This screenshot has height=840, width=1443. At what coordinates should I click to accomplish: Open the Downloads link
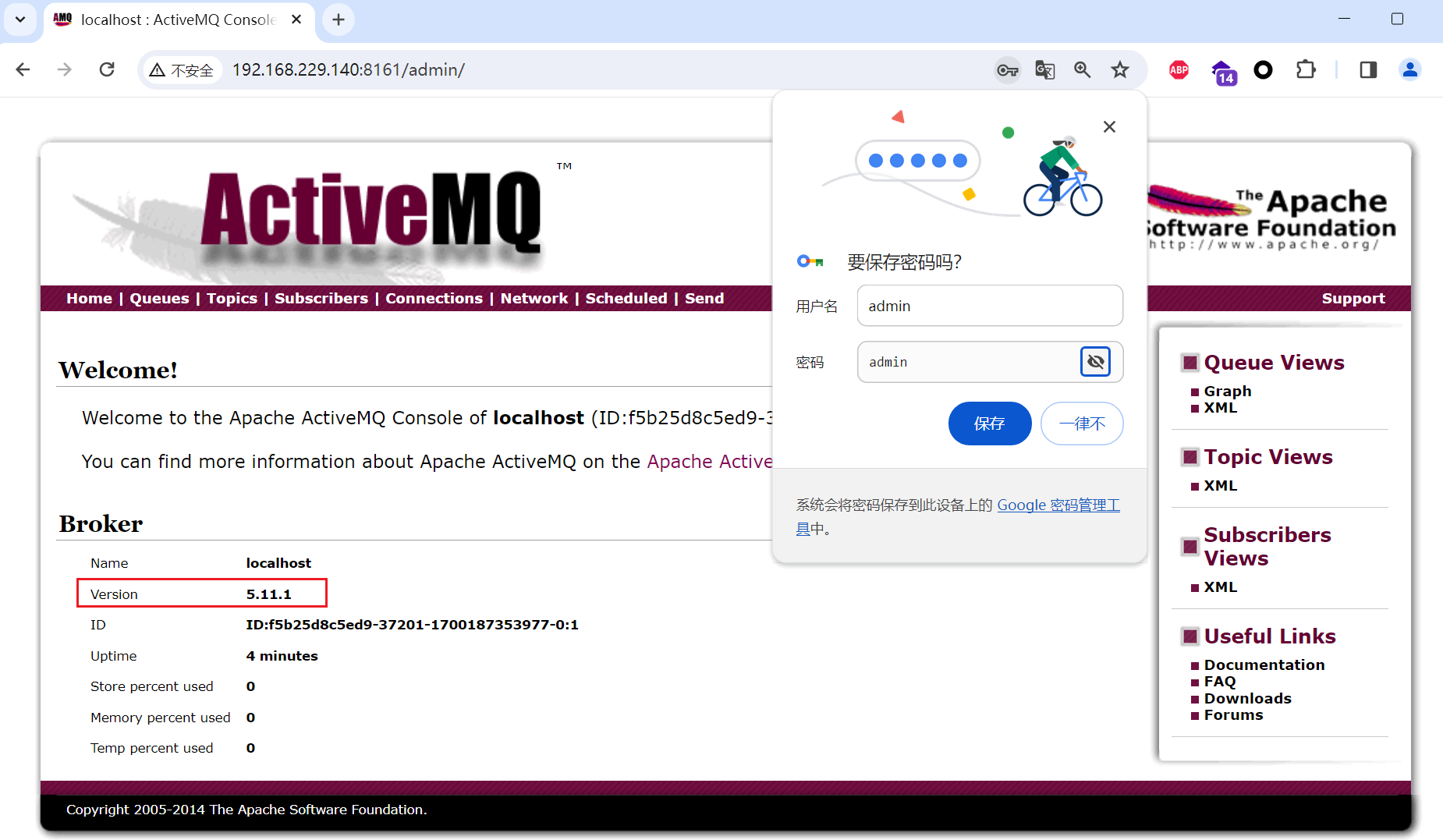pos(1247,699)
